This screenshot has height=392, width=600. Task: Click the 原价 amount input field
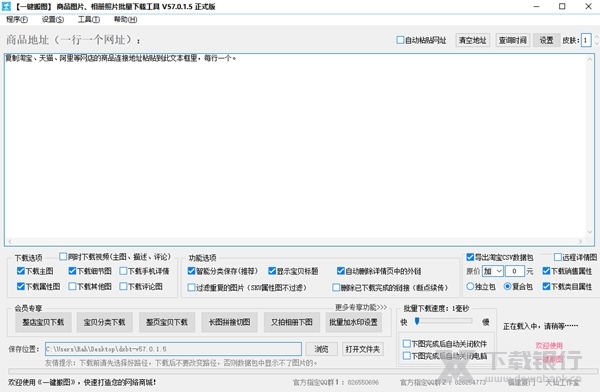tap(515, 271)
